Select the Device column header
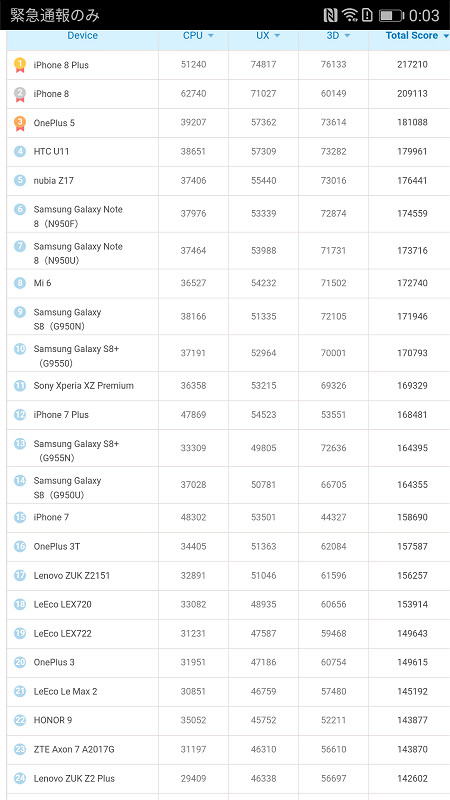 click(x=82, y=36)
